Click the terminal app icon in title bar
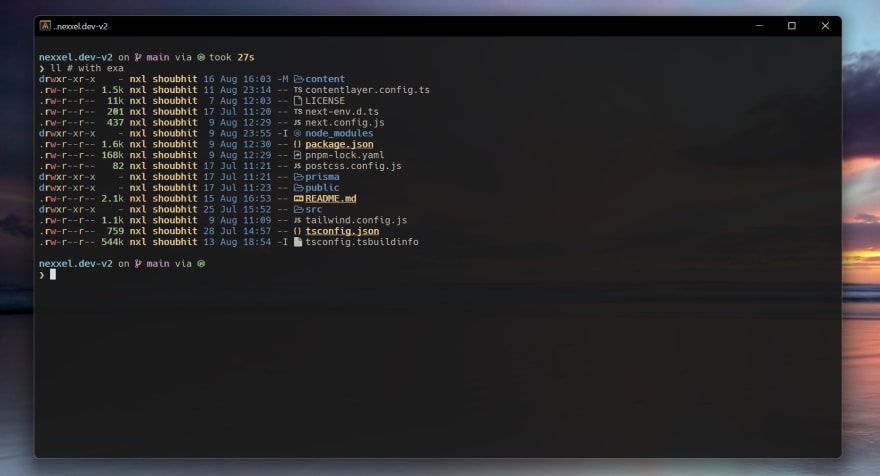Viewport: 880px width, 476px height. point(45,26)
